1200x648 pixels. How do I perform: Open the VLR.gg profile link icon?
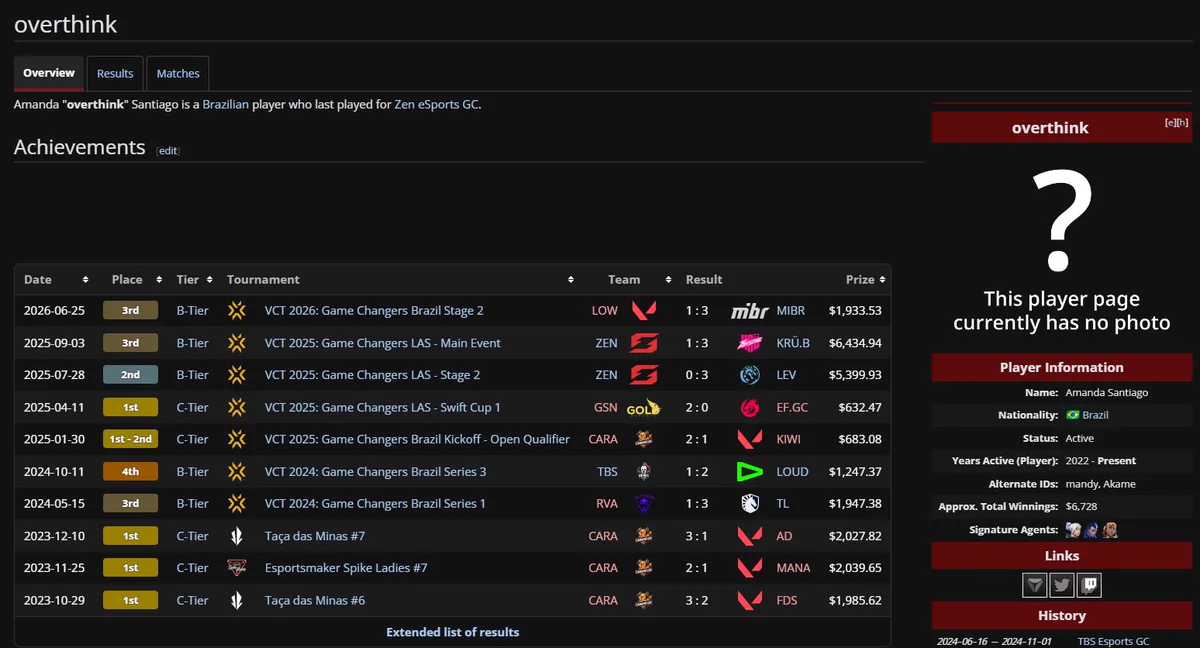1035,585
